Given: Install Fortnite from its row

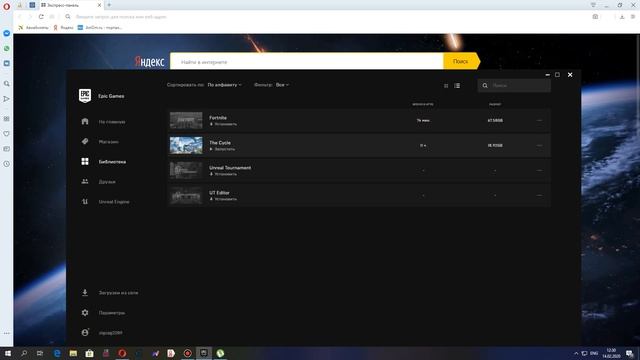Looking at the screenshot, I should click(223, 124).
